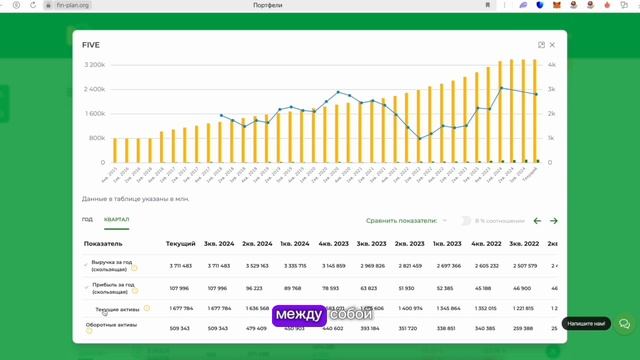640x360 pixels.
Task: Click the shield icon left of reload
Action: click(16, 5)
